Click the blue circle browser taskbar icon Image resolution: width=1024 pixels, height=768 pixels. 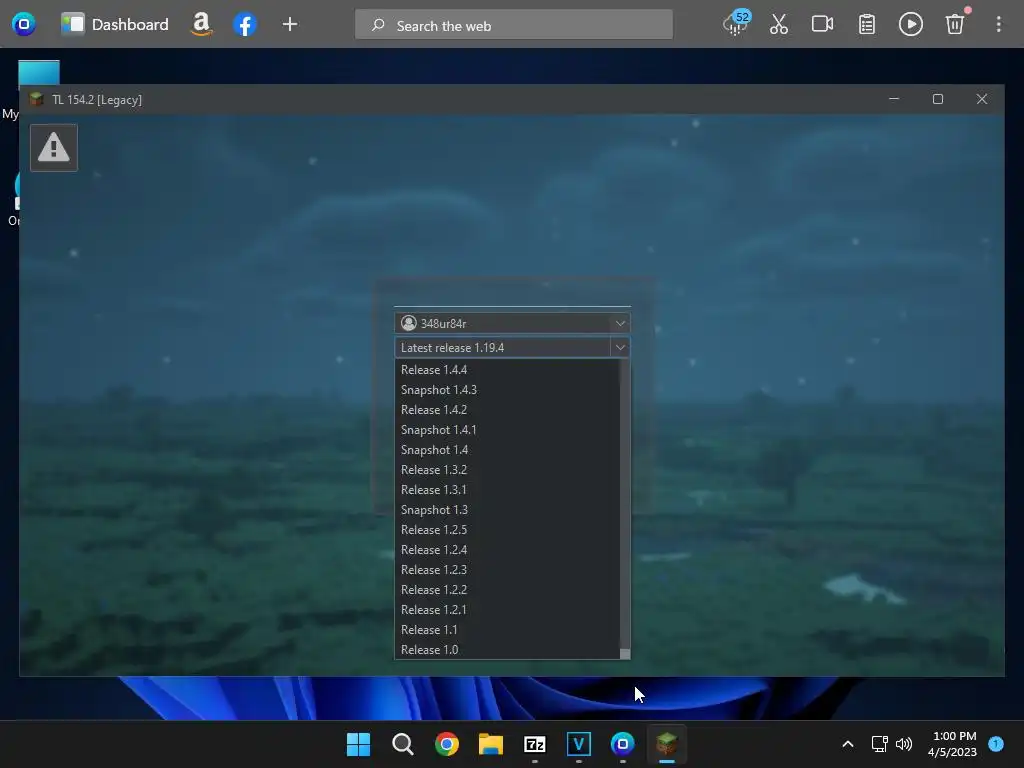[622, 744]
